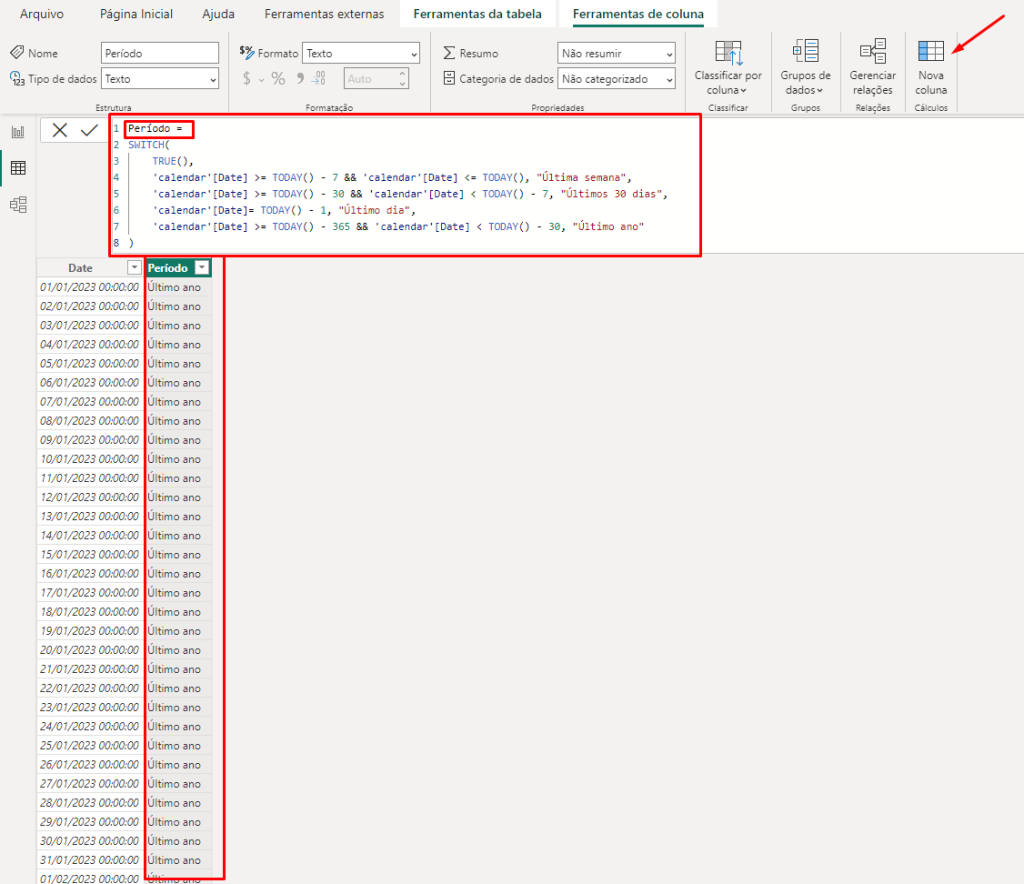Open the Período column filter arrow
1024x884 pixels.
coord(202,268)
